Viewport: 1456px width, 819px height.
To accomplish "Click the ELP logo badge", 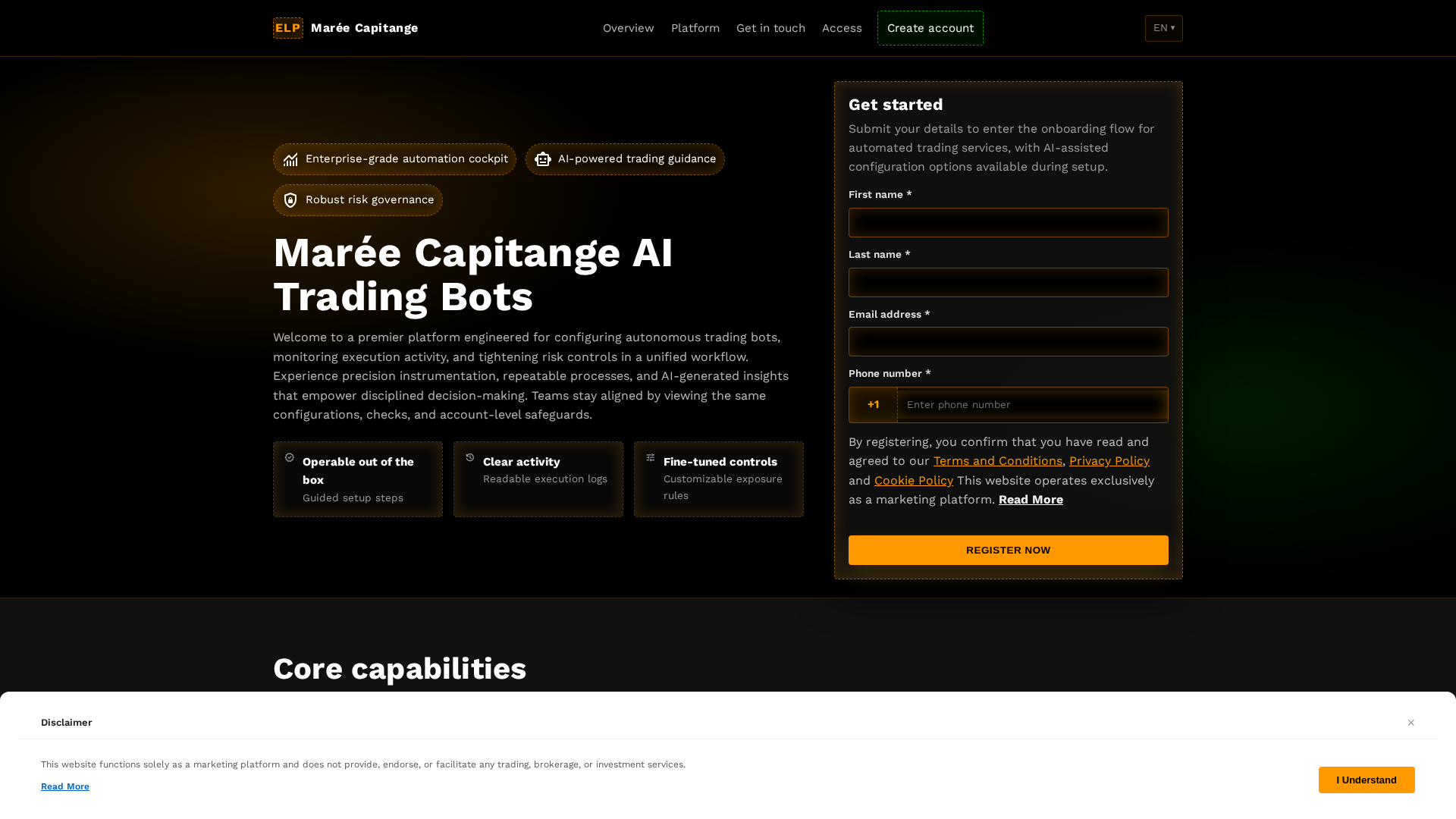I will tap(288, 28).
